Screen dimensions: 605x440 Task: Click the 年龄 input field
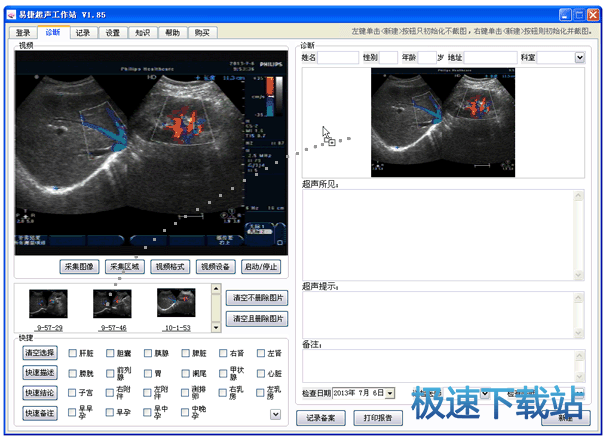(427, 58)
